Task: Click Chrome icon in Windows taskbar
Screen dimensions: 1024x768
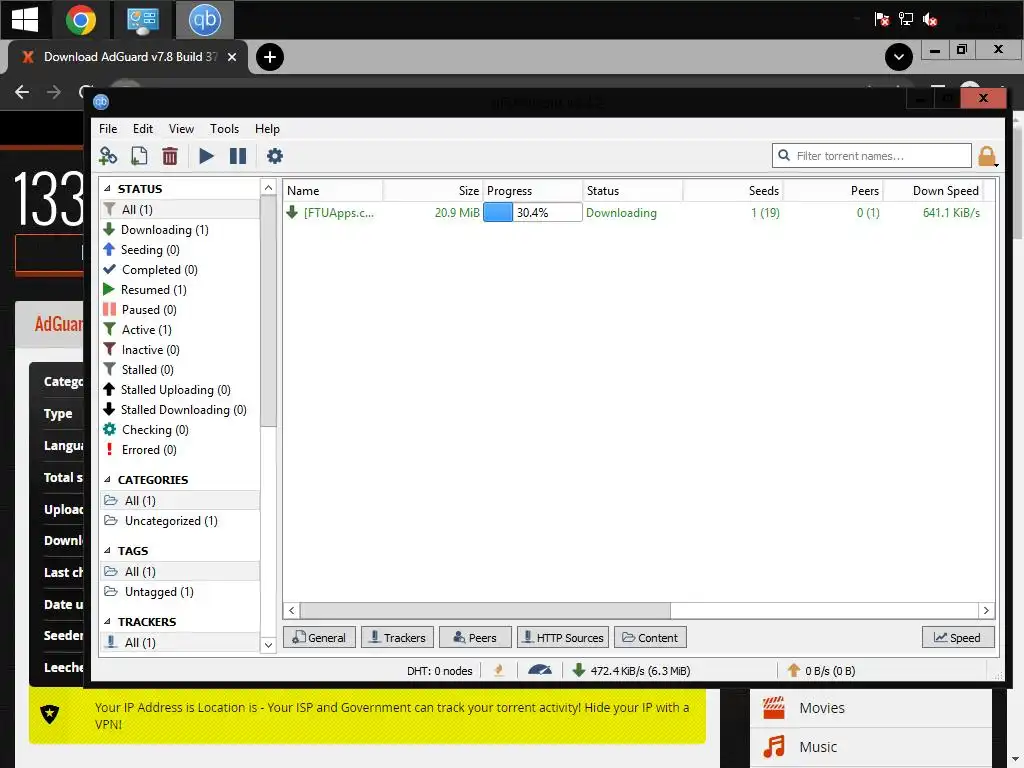Action: 81,20
